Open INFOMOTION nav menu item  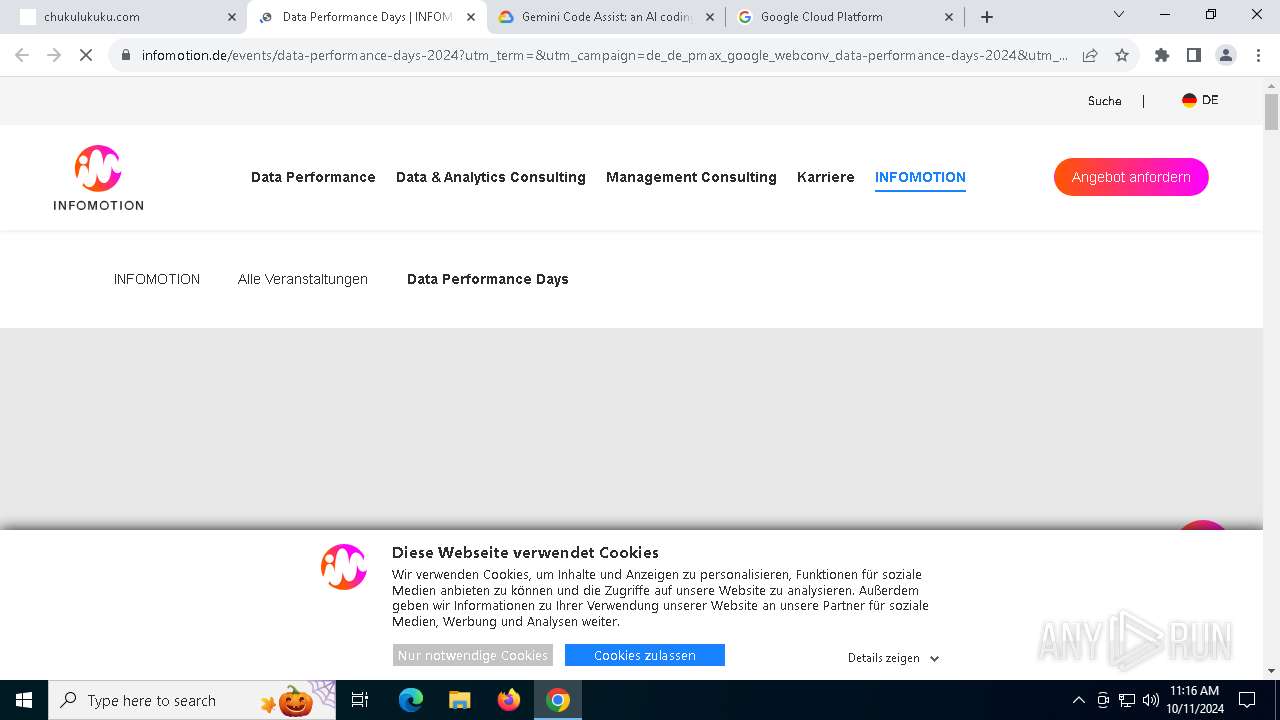pos(920,177)
